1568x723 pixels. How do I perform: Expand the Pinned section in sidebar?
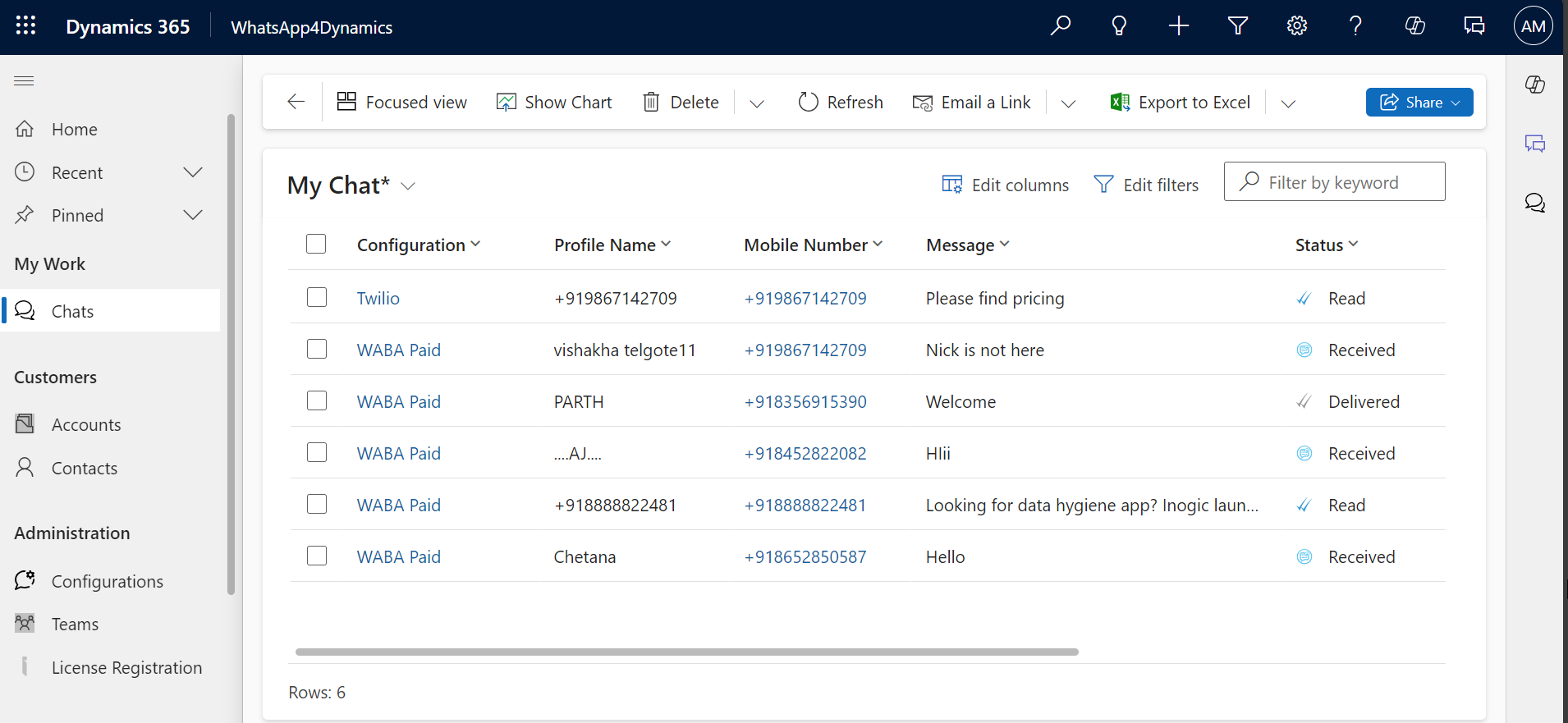coord(193,215)
